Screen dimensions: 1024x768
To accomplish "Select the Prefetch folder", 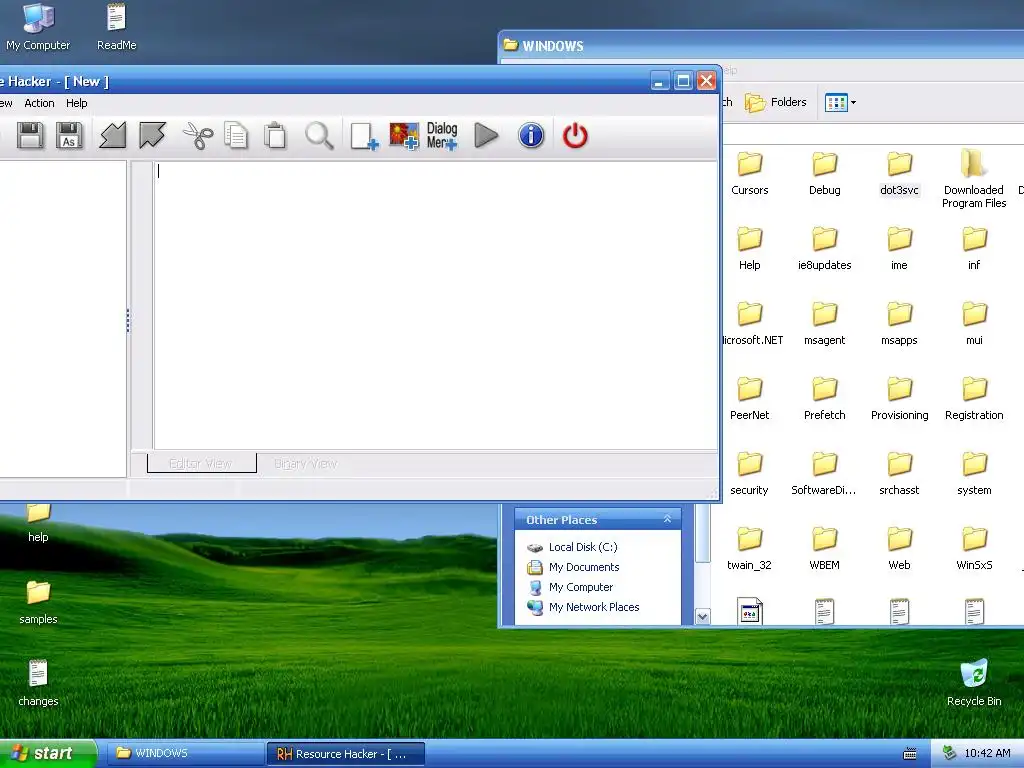I will click(x=824, y=398).
